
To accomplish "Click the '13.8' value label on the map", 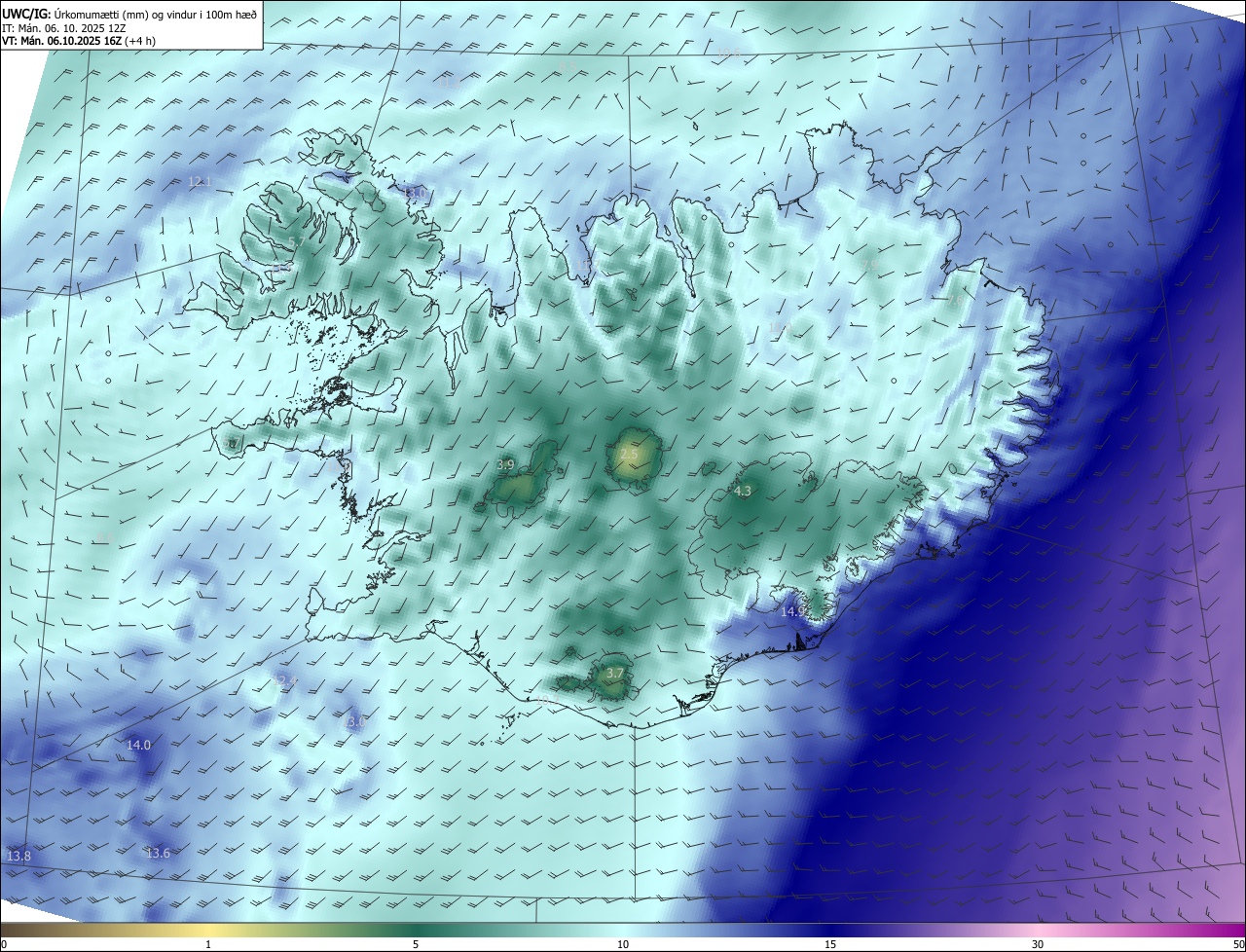I will [18, 857].
